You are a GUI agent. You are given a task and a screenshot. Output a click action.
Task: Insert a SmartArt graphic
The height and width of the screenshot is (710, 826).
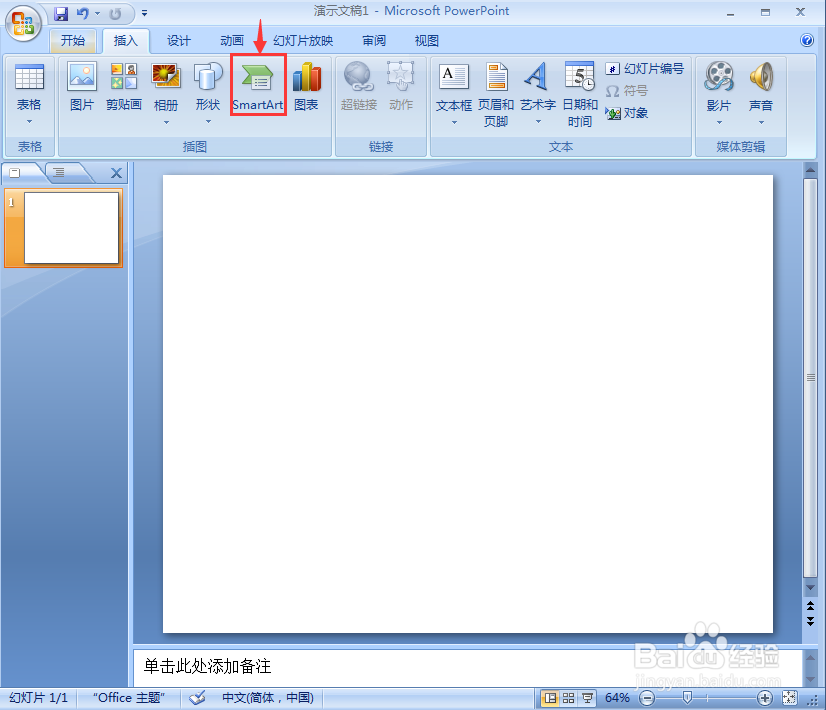[x=258, y=87]
